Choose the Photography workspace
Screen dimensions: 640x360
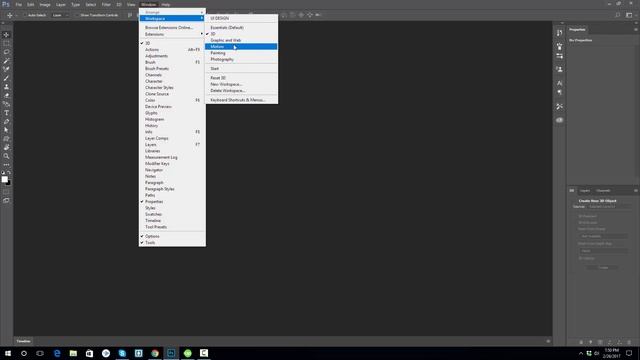[x=241, y=59]
